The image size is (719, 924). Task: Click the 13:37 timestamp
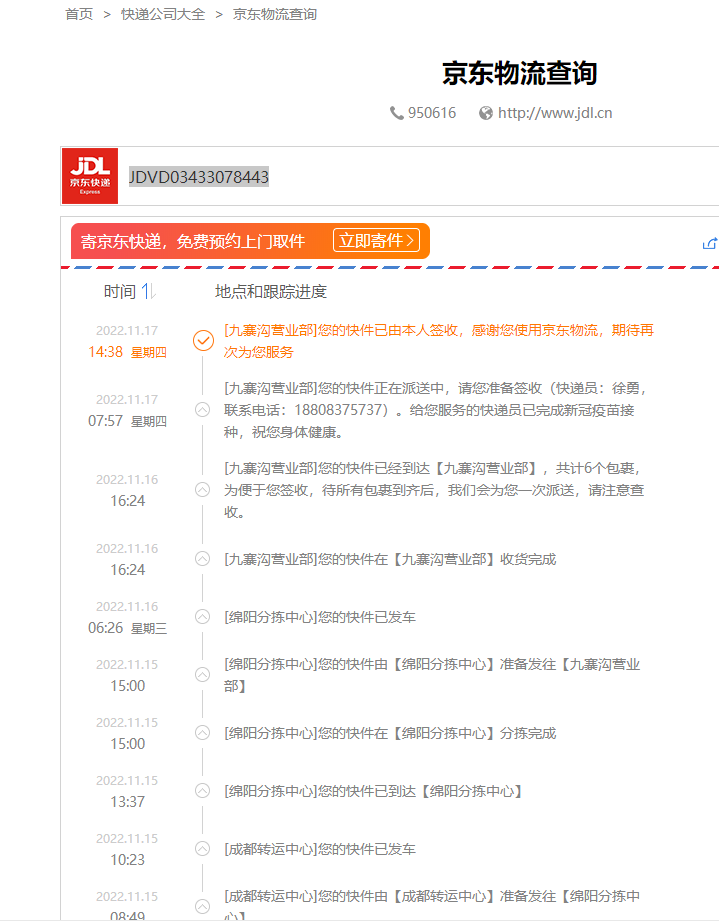click(127, 801)
